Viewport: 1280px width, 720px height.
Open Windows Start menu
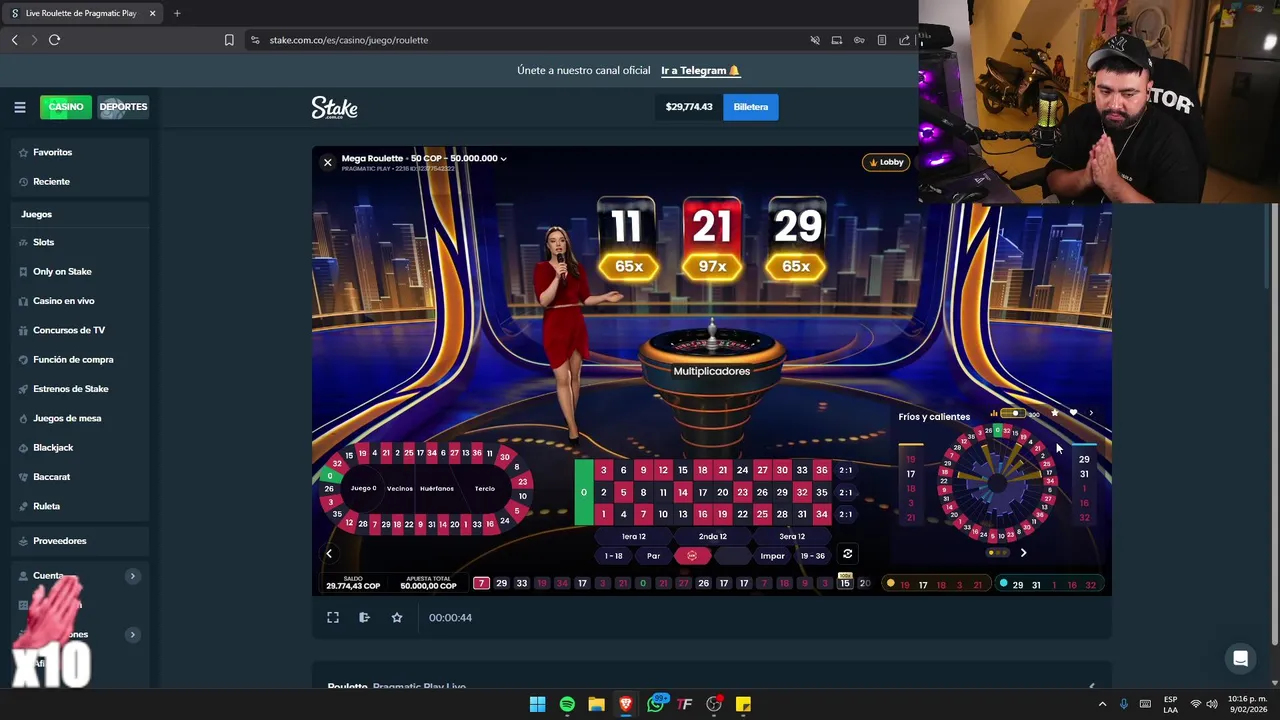[x=537, y=704]
